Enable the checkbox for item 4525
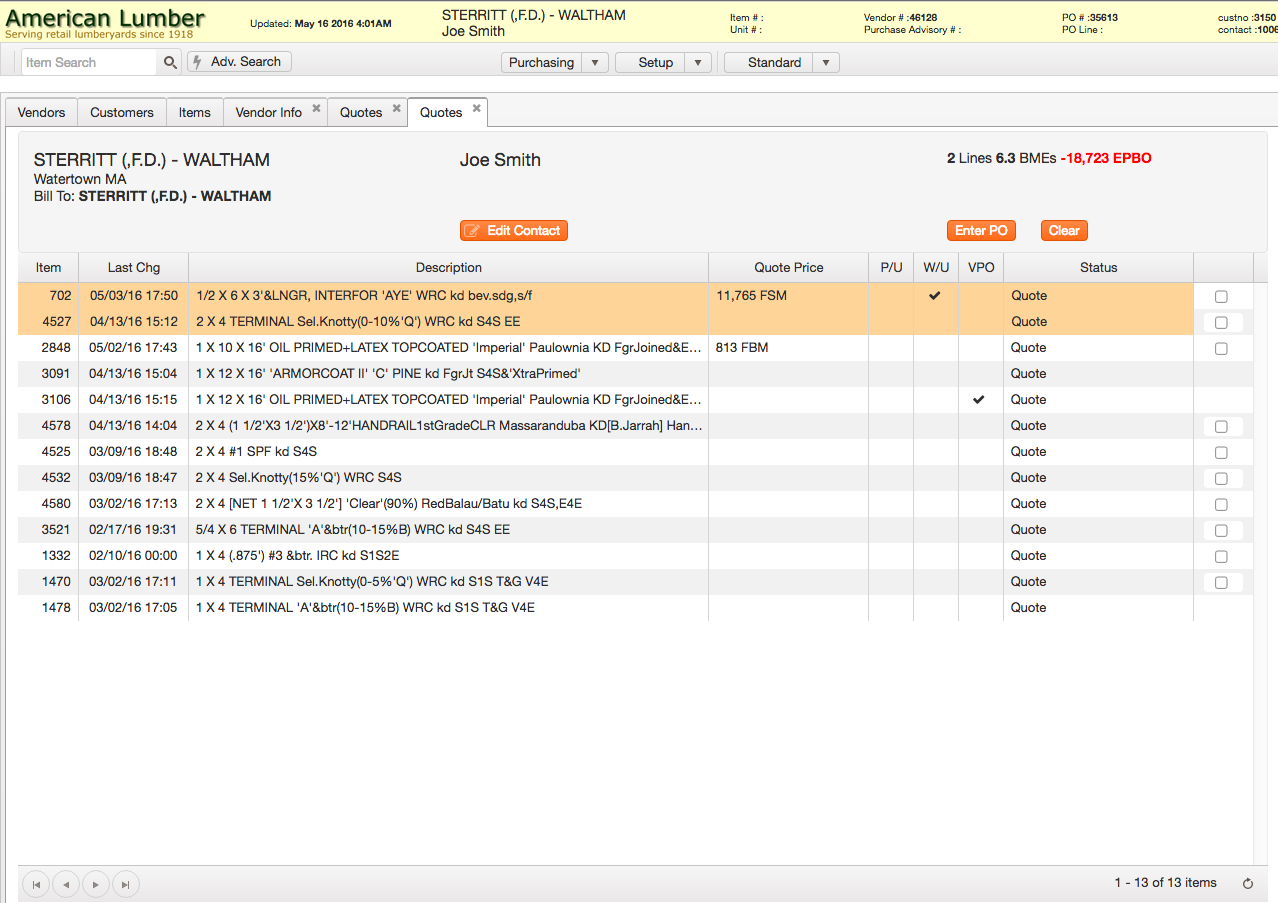This screenshot has width=1278, height=903. tap(1221, 453)
